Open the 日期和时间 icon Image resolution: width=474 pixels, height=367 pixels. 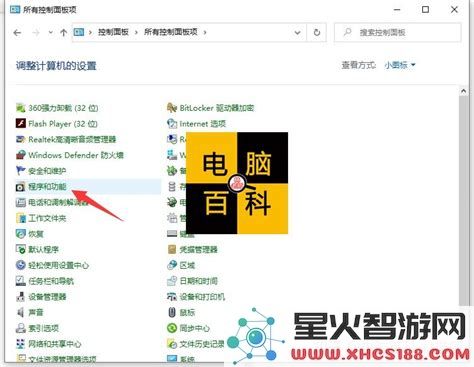click(x=172, y=281)
